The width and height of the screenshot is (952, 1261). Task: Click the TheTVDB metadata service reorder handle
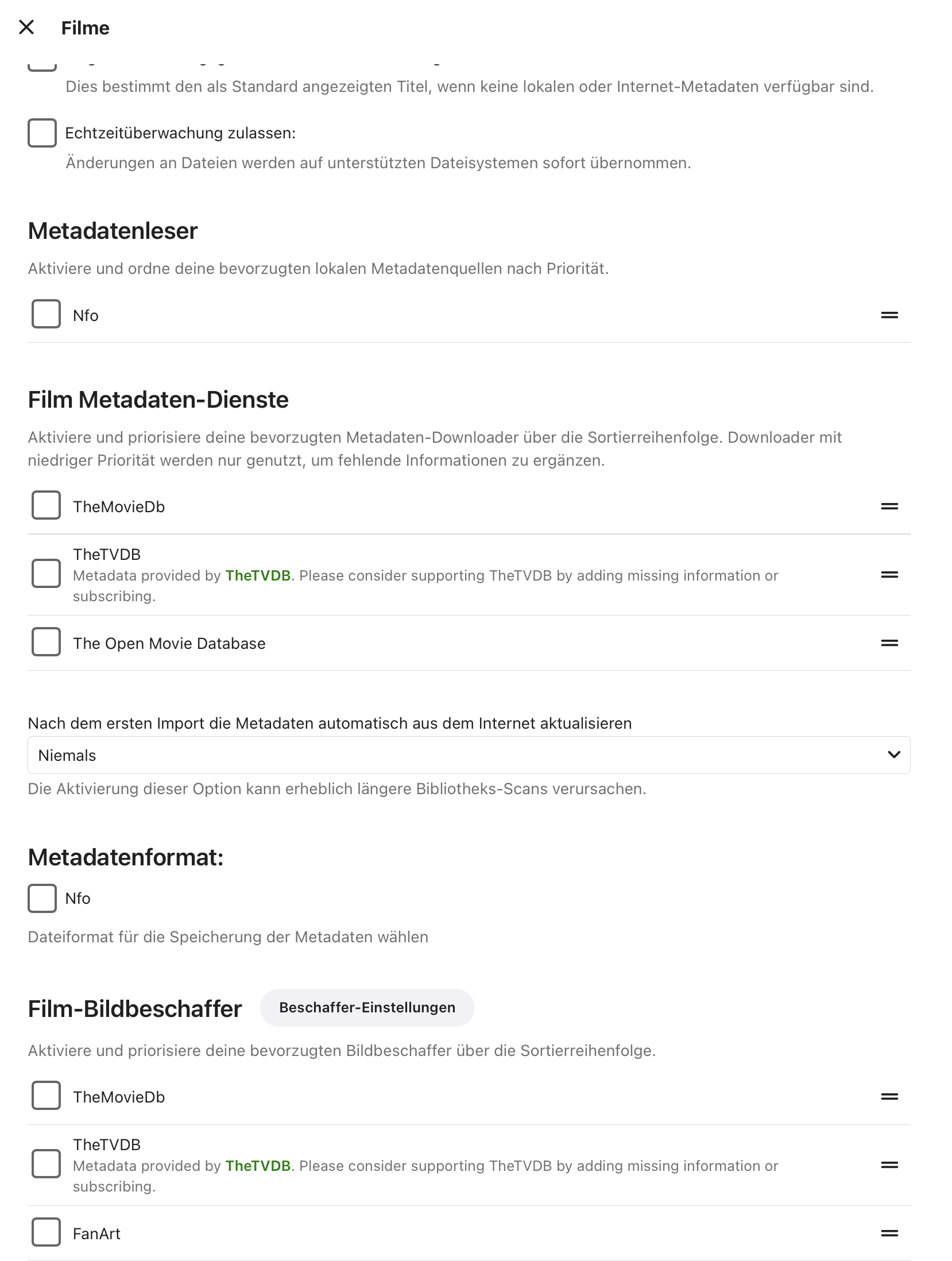(x=889, y=575)
